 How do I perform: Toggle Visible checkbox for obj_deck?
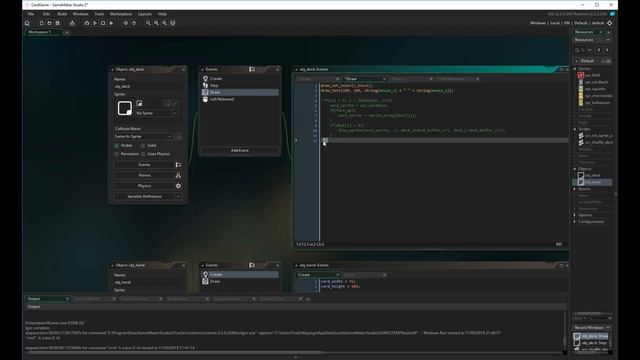point(117,145)
